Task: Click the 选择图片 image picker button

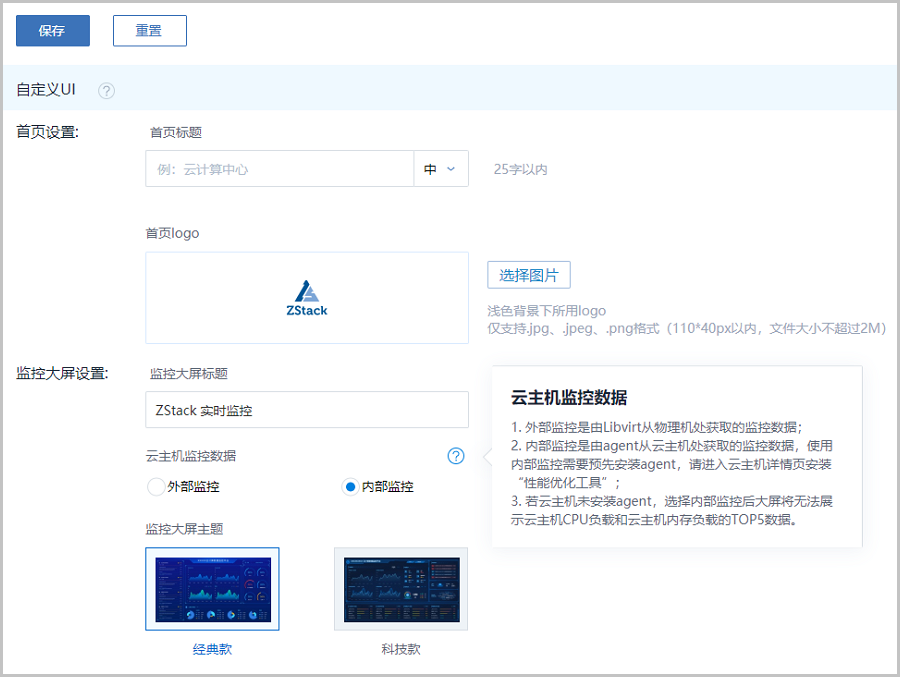Action: (528, 274)
